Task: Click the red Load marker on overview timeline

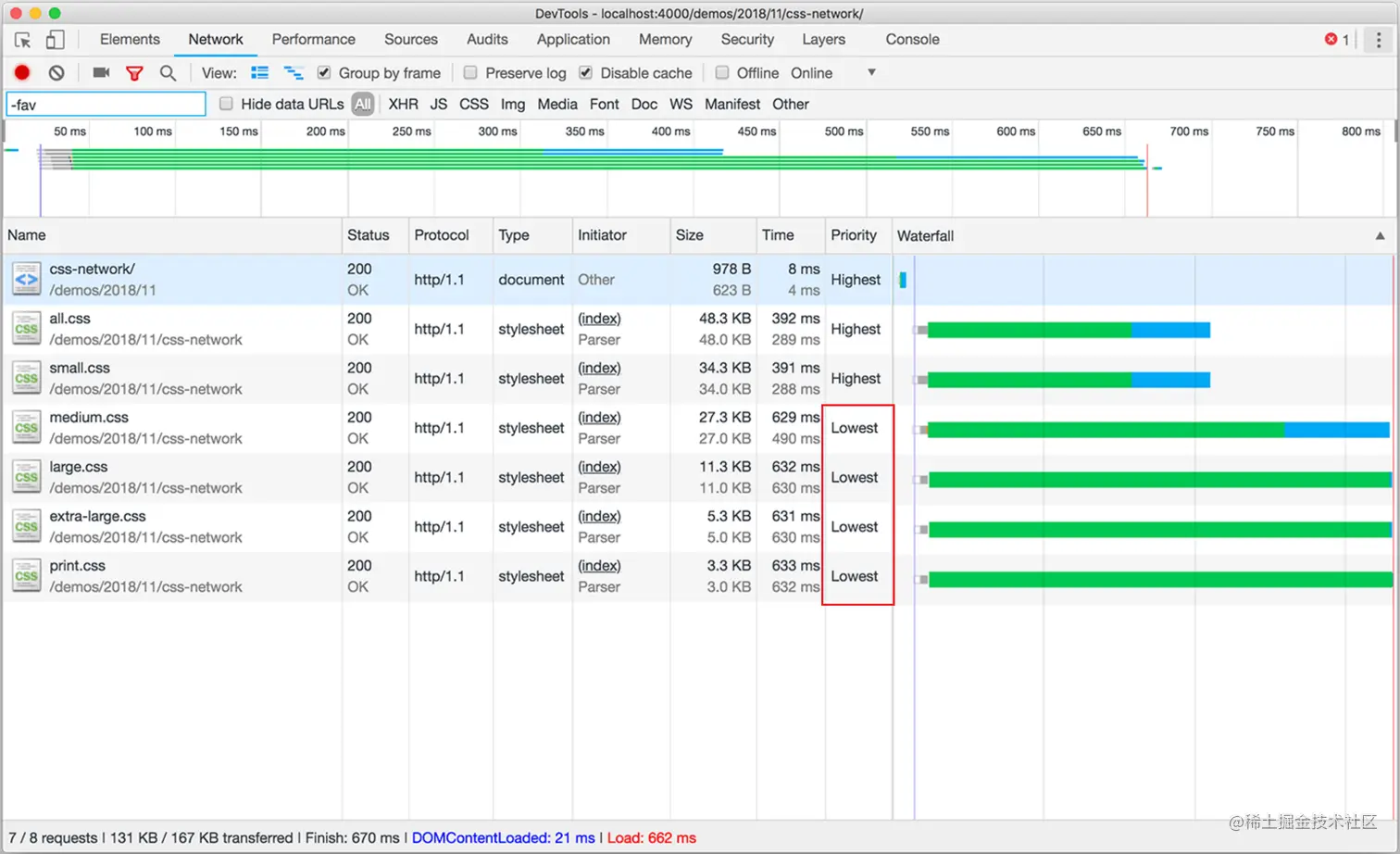Action: 1147,181
